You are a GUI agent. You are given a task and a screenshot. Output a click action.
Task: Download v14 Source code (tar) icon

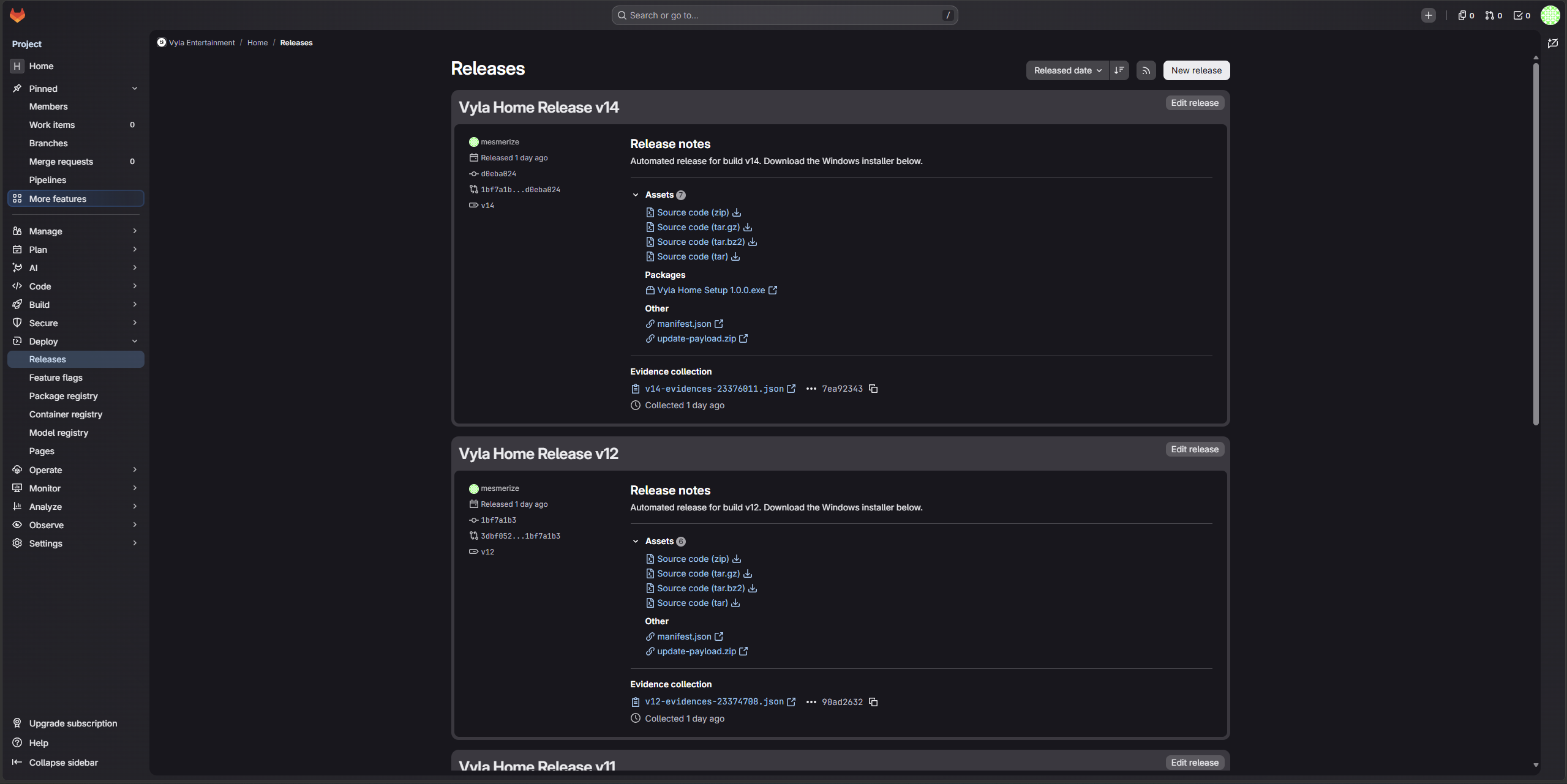pyautogui.click(x=735, y=256)
